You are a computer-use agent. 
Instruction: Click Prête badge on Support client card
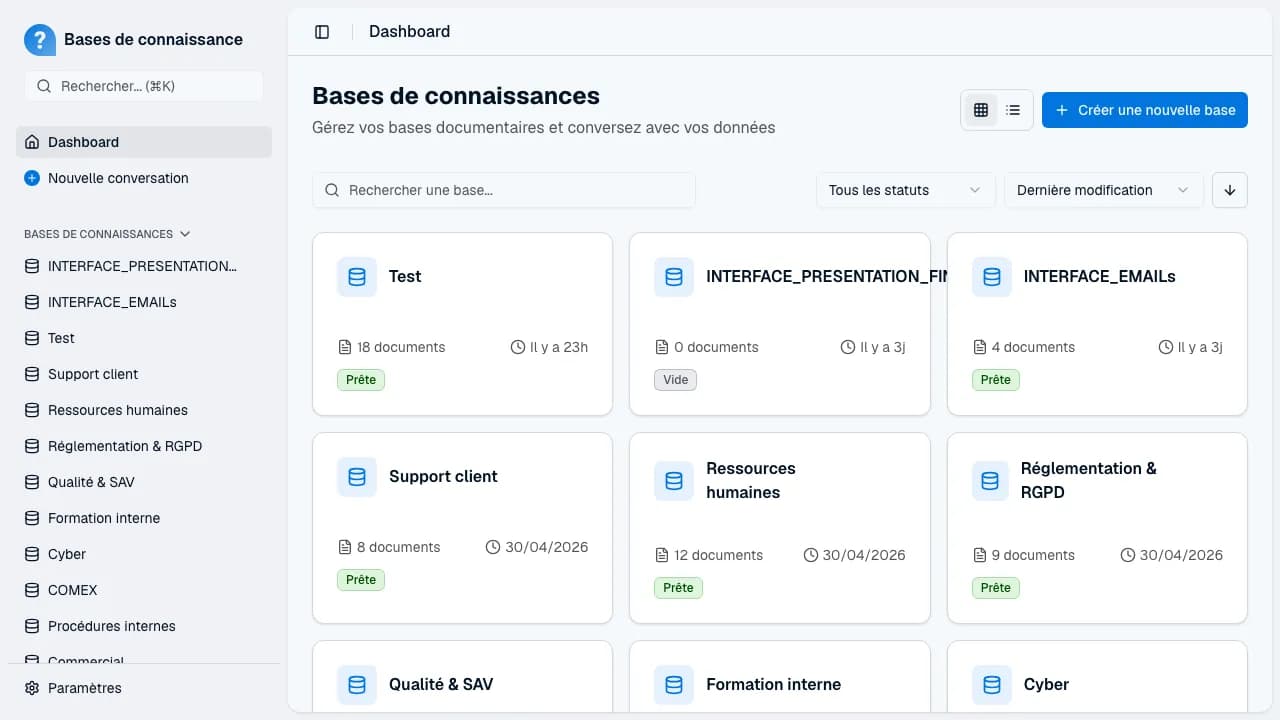point(361,580)
